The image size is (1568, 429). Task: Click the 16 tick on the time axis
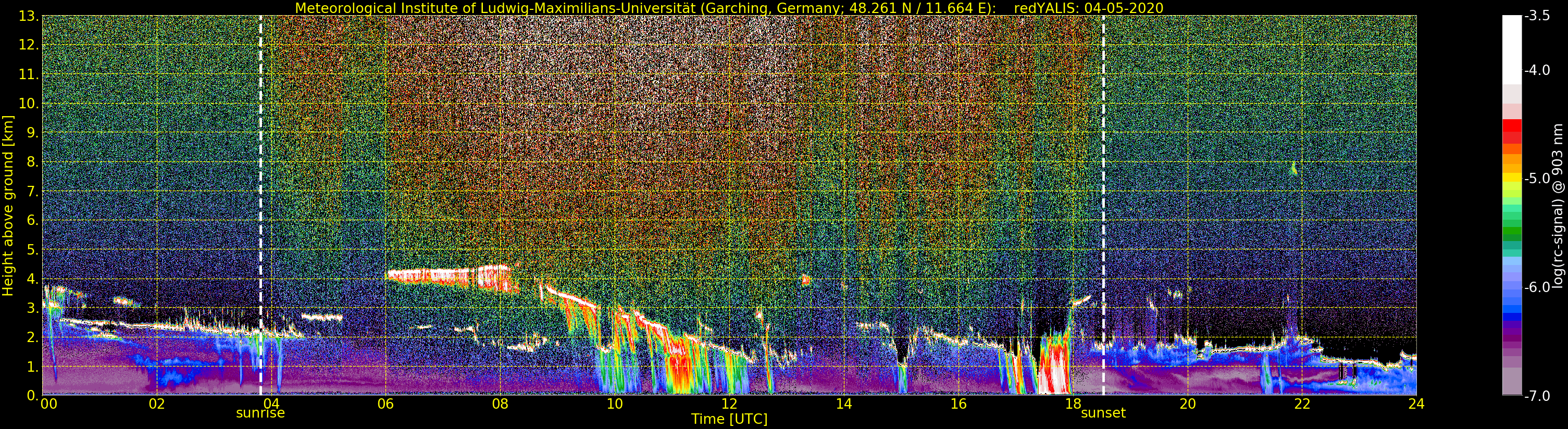958,404
